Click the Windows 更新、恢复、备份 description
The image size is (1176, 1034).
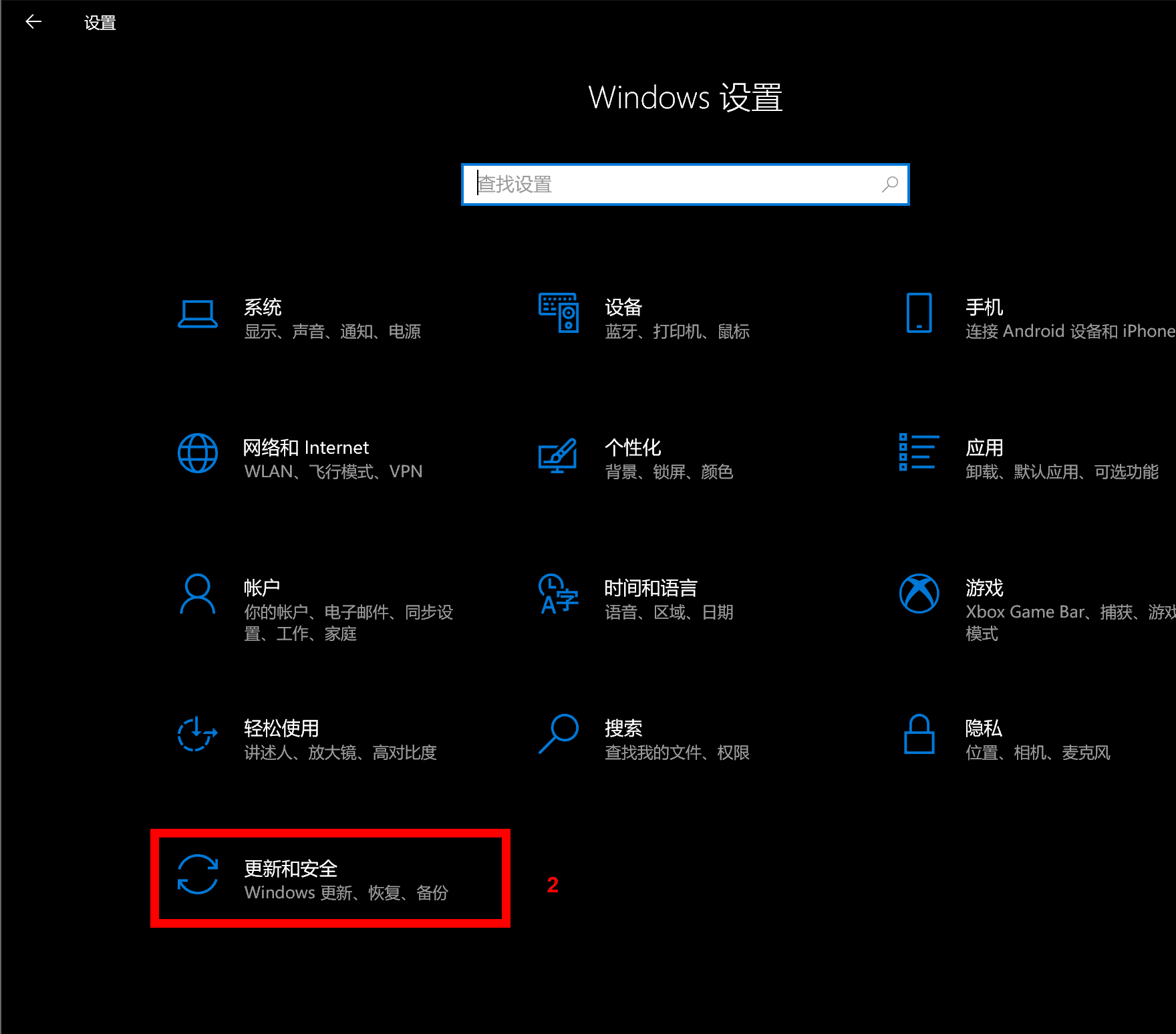click(x=346, y=893)
